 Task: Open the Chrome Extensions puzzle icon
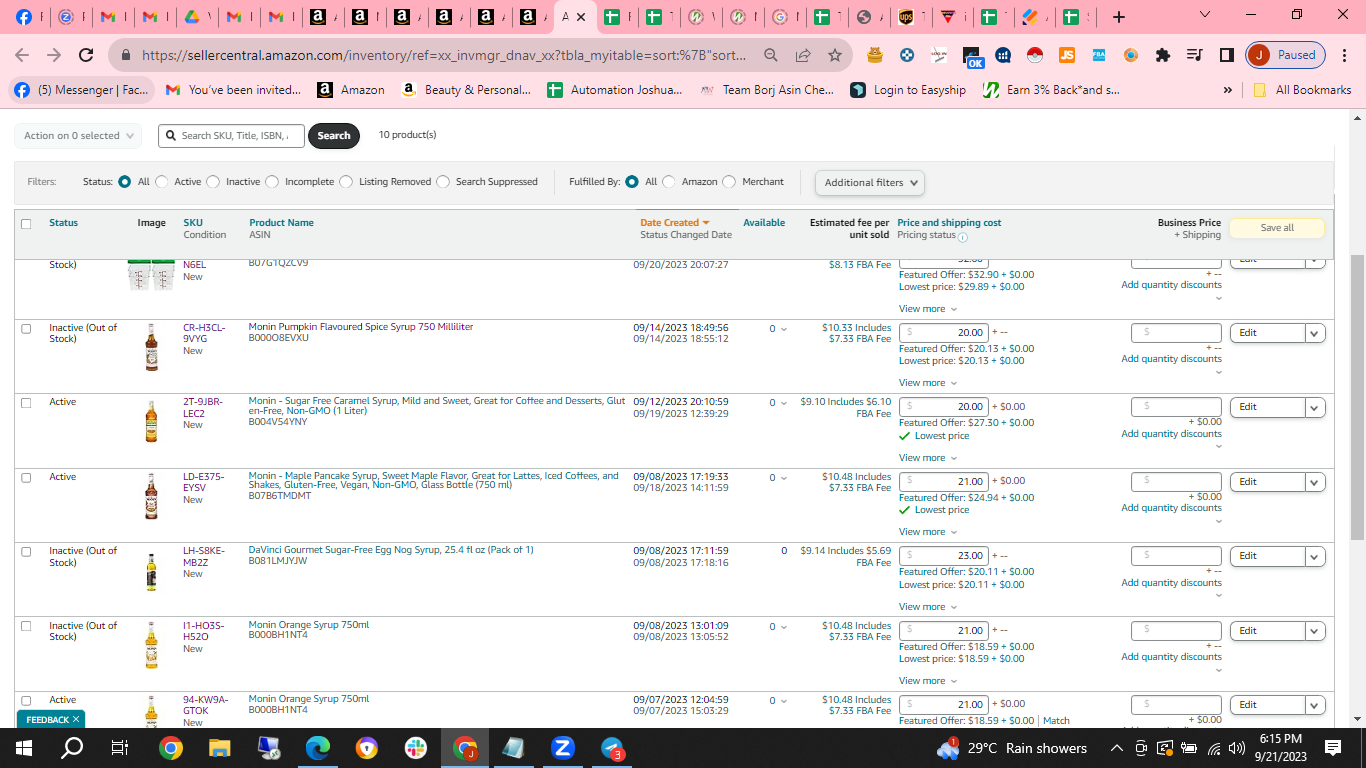(1162, 56)
